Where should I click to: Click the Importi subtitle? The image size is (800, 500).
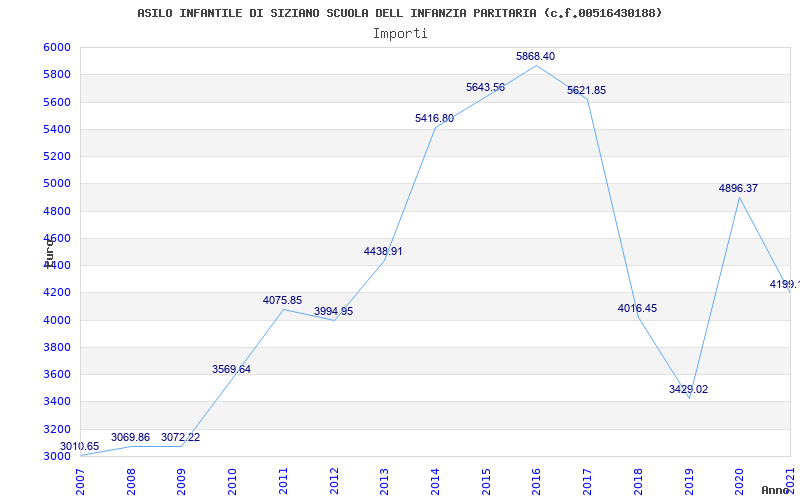point(400,34)
